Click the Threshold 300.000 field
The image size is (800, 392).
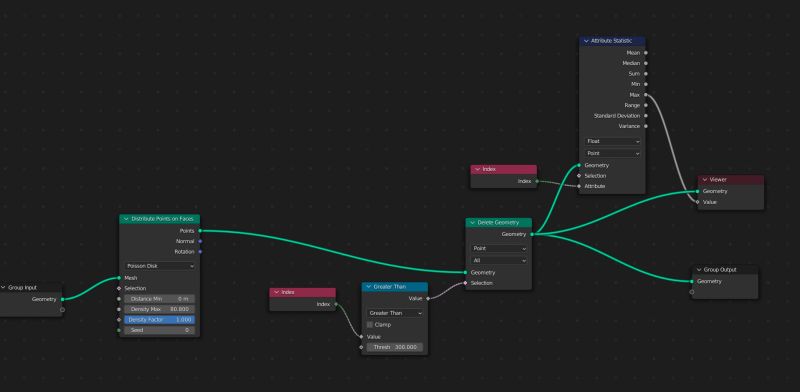tap(395, 347)
